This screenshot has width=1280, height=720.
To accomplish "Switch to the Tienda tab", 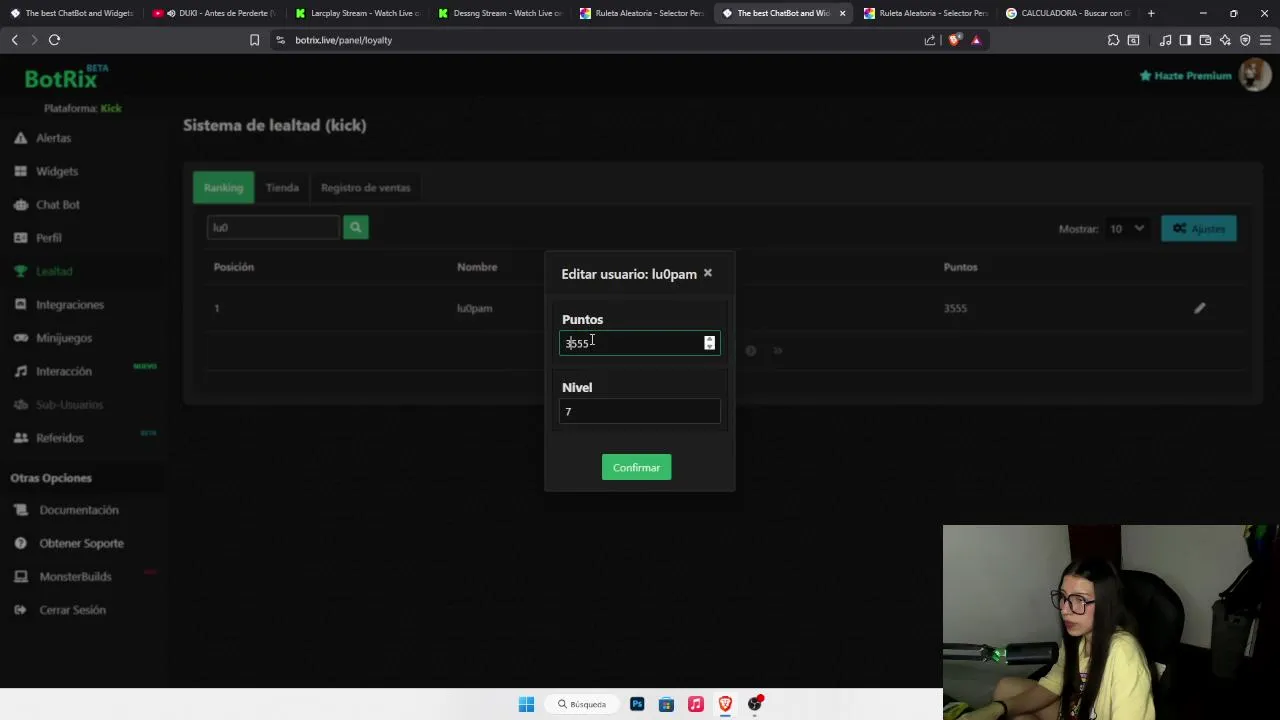I will 282,188.
